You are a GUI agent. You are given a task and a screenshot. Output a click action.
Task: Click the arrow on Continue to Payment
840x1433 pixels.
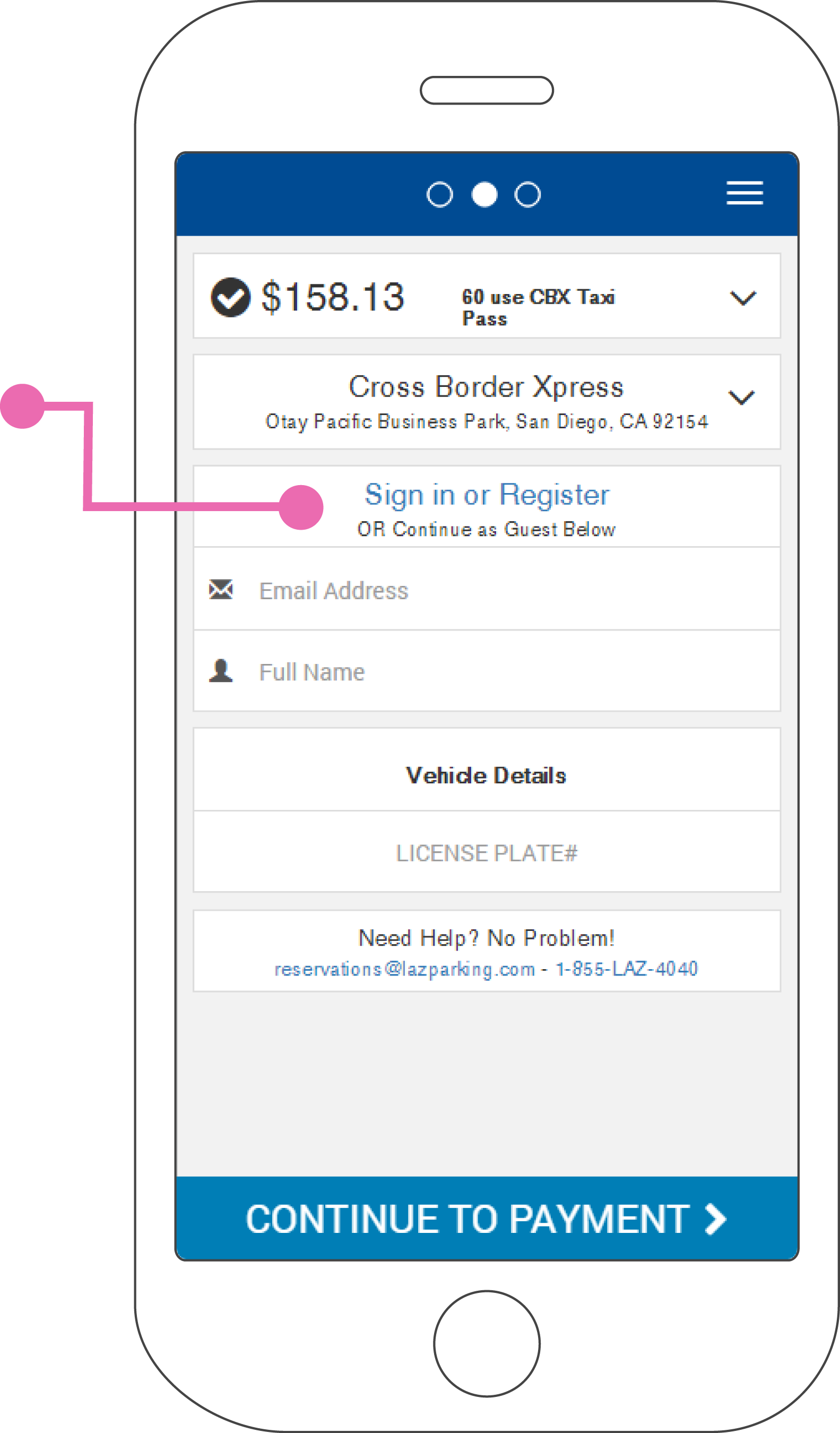tap(715, 1219)
